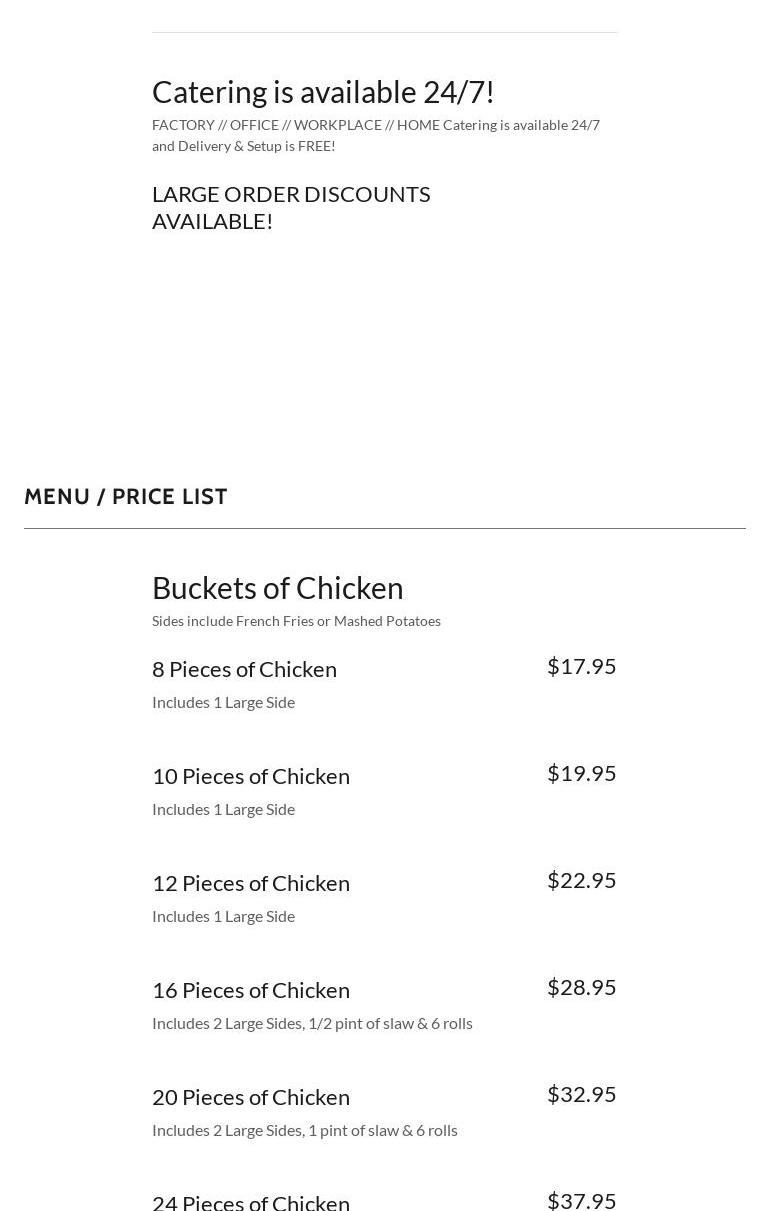Click the FACTORY // OFFICE // WORKPLACE description text

point(375,135)
